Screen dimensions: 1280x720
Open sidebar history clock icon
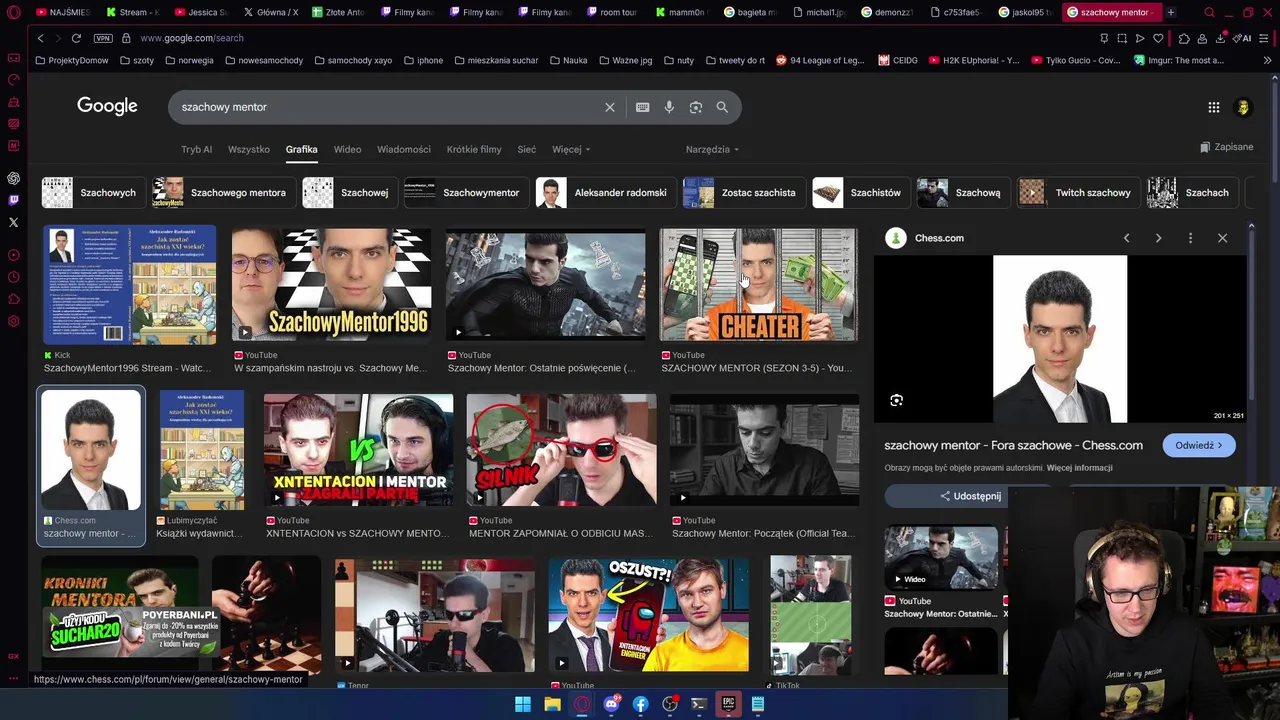click(x=14, y=277)
